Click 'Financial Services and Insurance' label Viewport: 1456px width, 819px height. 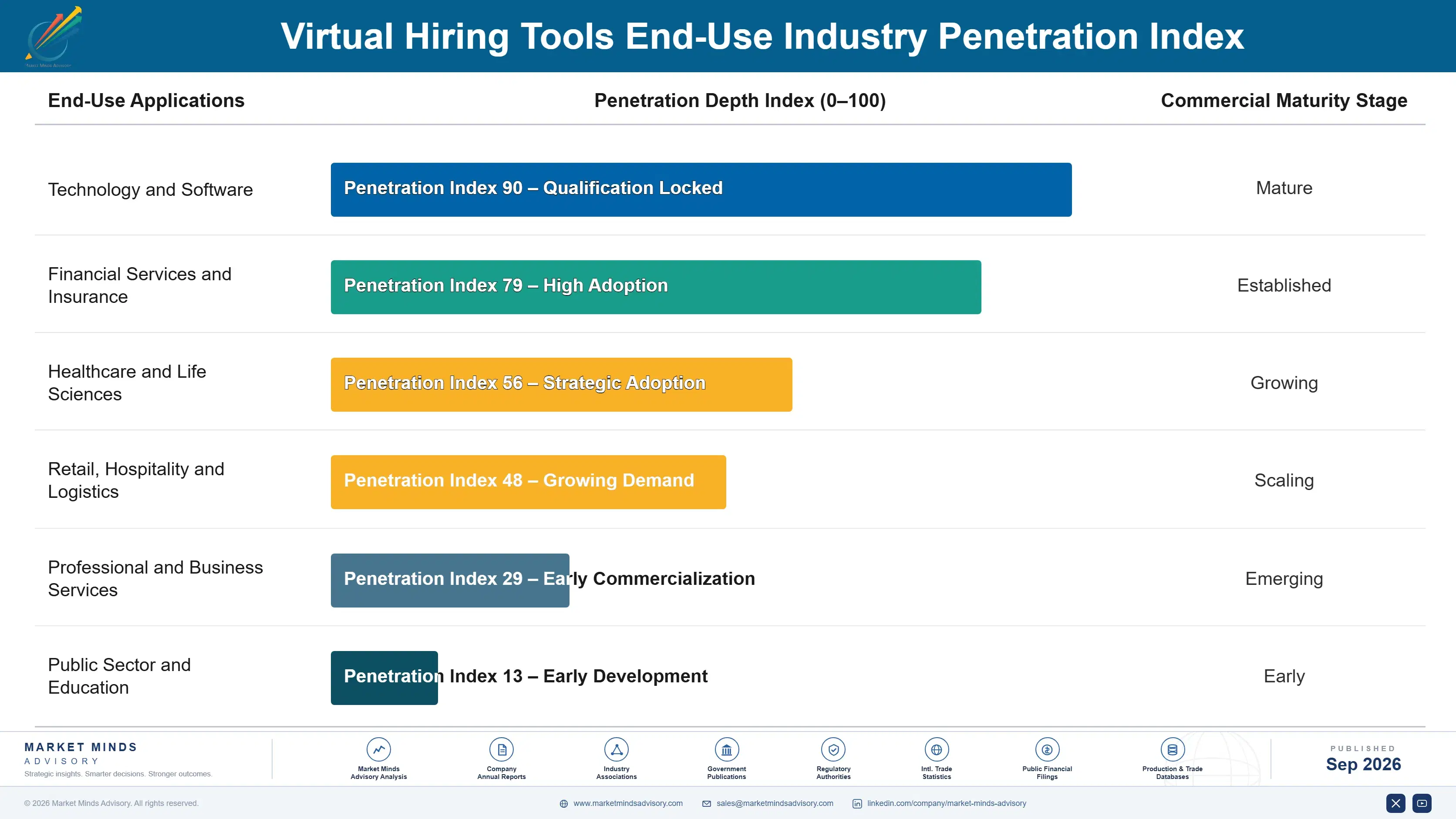(140, 285)
